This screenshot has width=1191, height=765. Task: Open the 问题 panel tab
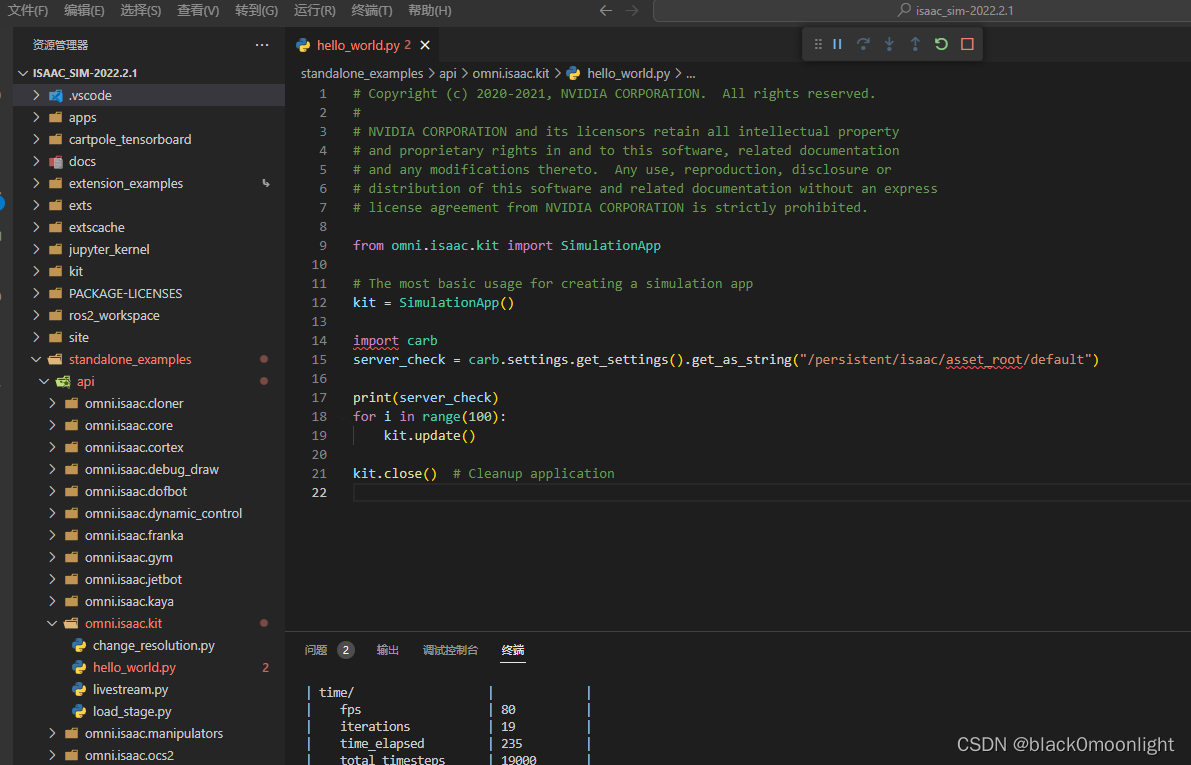tap(316, 650)
